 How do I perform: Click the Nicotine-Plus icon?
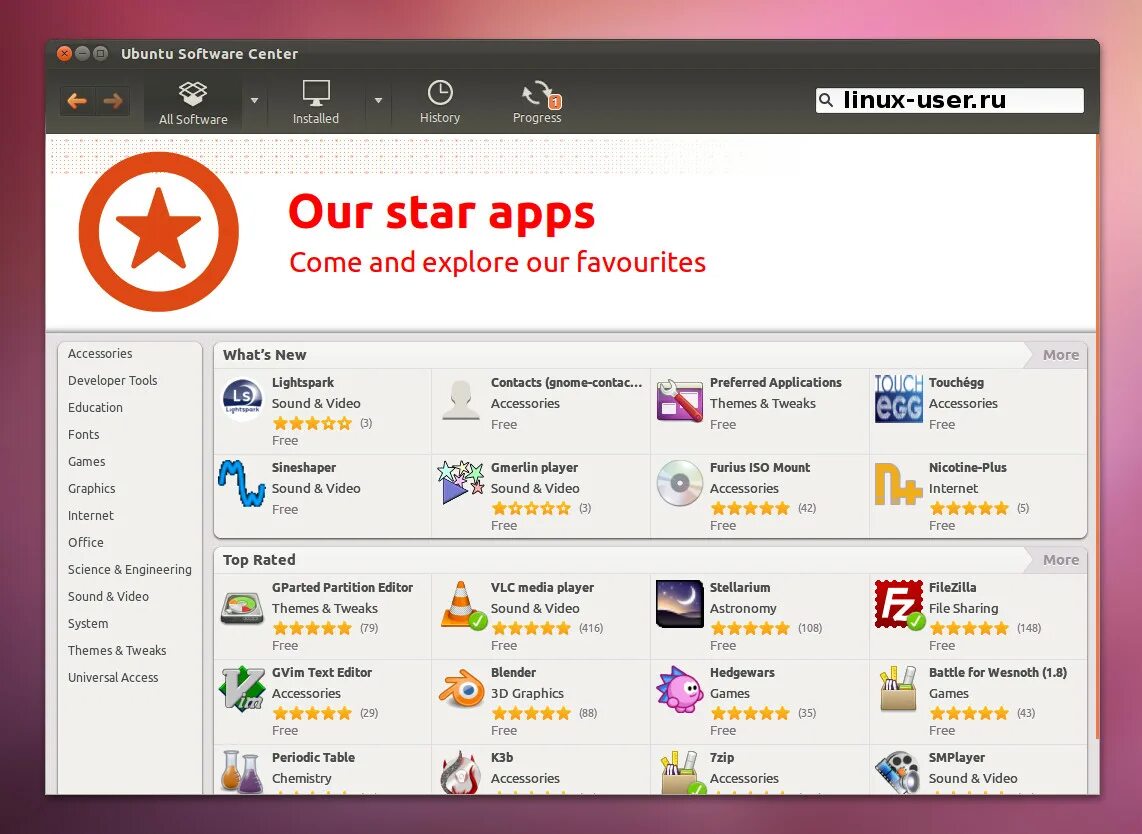898,484
